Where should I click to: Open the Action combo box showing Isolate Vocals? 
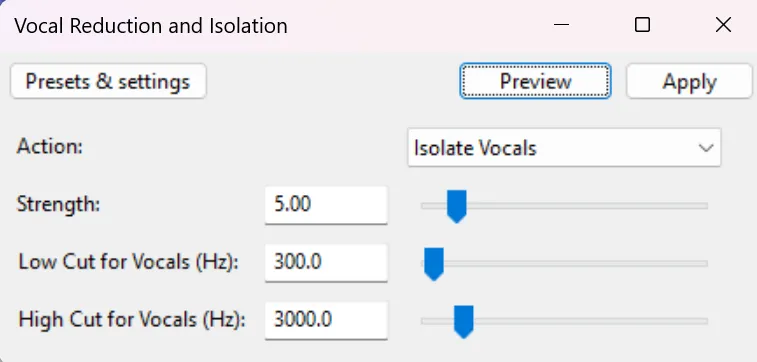[x=564, y=148]
